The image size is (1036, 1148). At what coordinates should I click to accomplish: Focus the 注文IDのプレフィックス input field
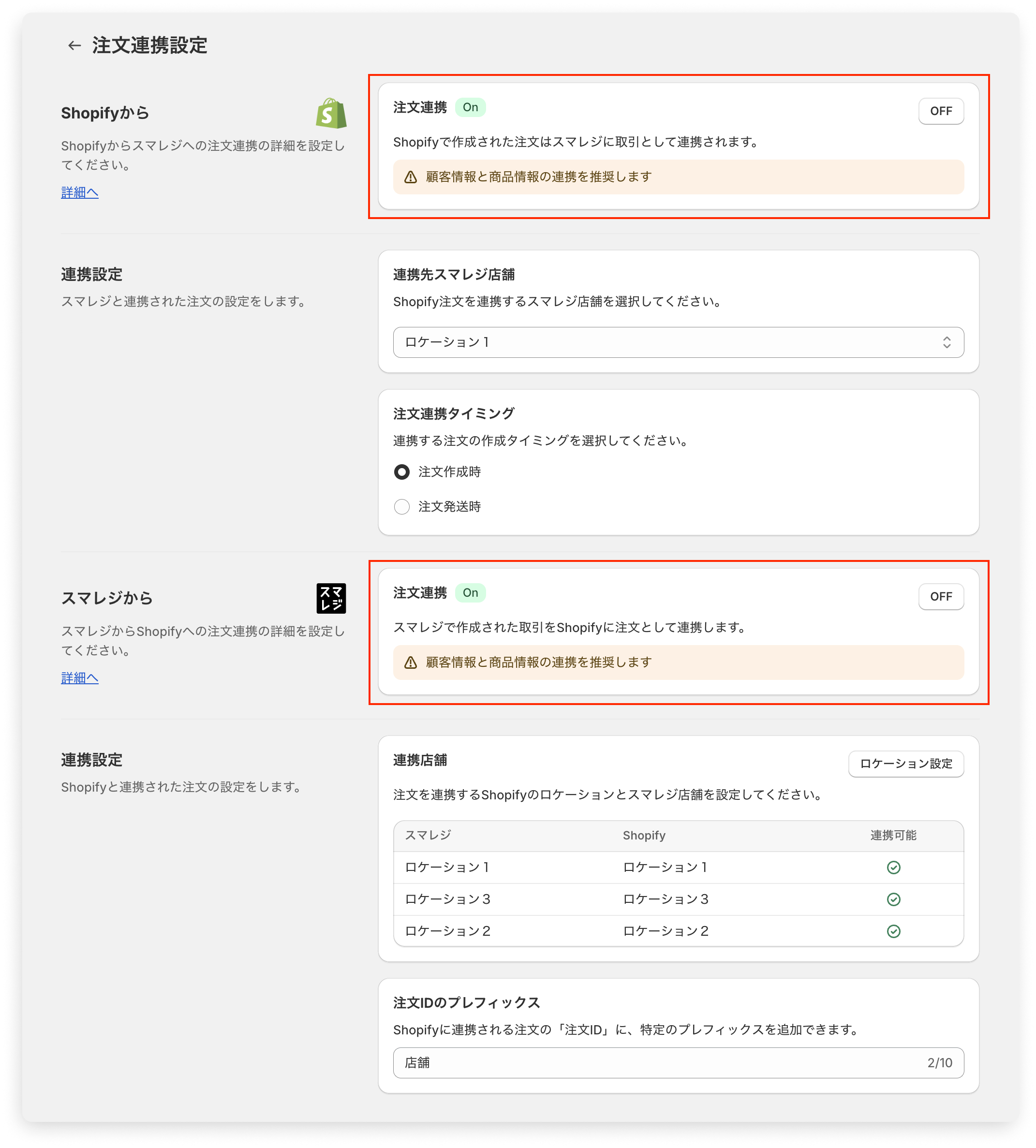[x=679, y=1062]
